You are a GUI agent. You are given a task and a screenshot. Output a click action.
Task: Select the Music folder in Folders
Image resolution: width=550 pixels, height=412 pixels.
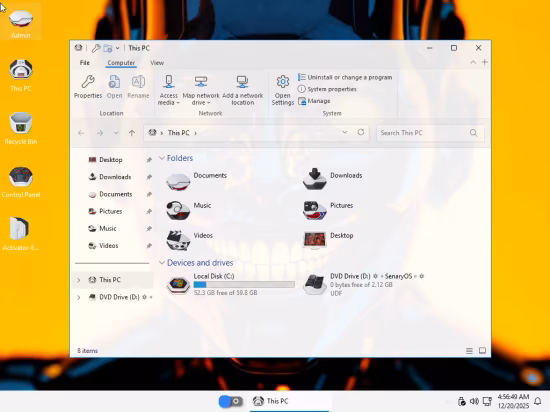coord(189,210)
